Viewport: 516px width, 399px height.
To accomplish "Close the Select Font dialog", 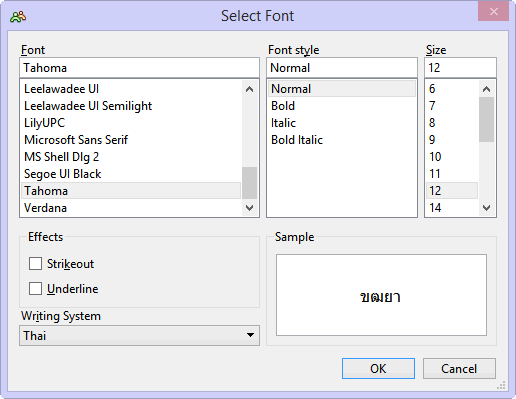I will [x=493, y=12].
